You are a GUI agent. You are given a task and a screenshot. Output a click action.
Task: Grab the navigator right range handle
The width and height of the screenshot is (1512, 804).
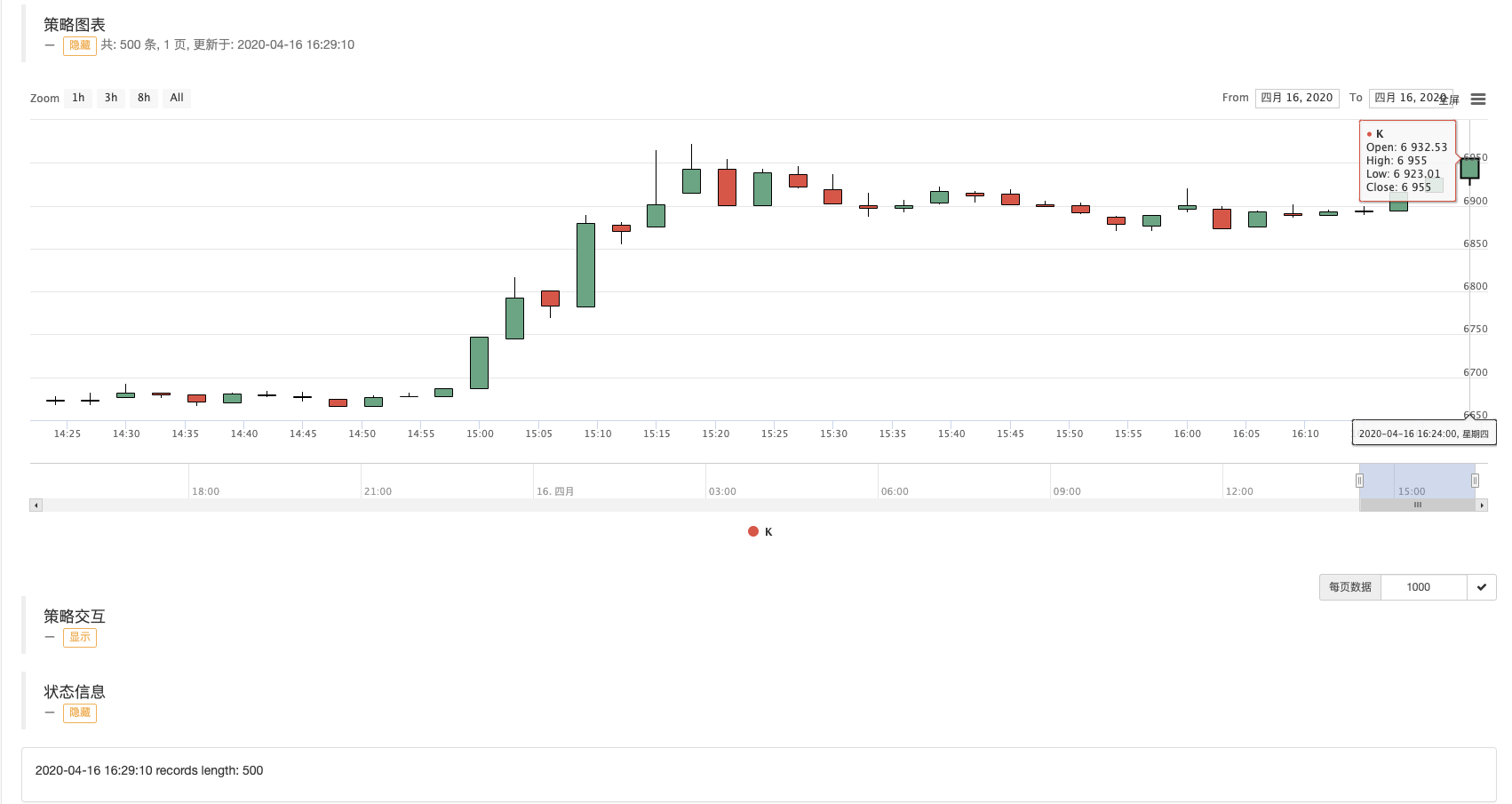(1475, 481)
